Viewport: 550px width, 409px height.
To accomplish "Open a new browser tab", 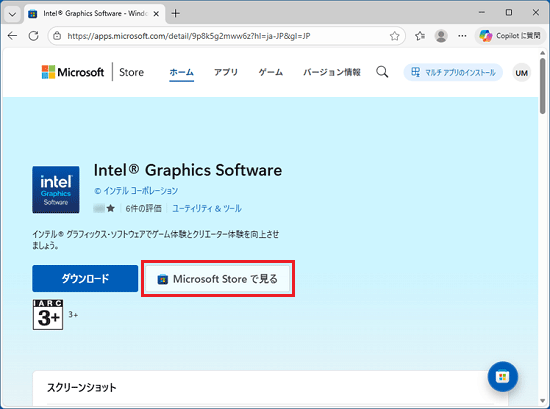I will pos(175,14).
